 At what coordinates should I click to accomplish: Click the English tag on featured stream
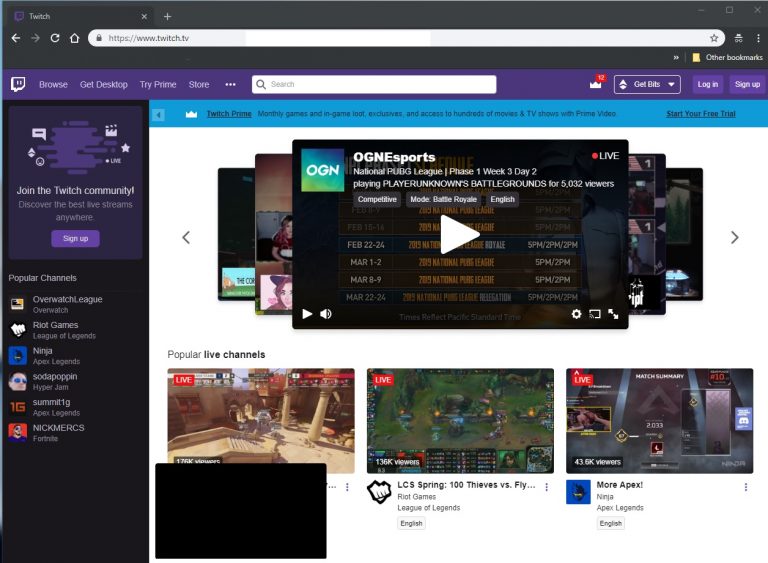[503, 199]
